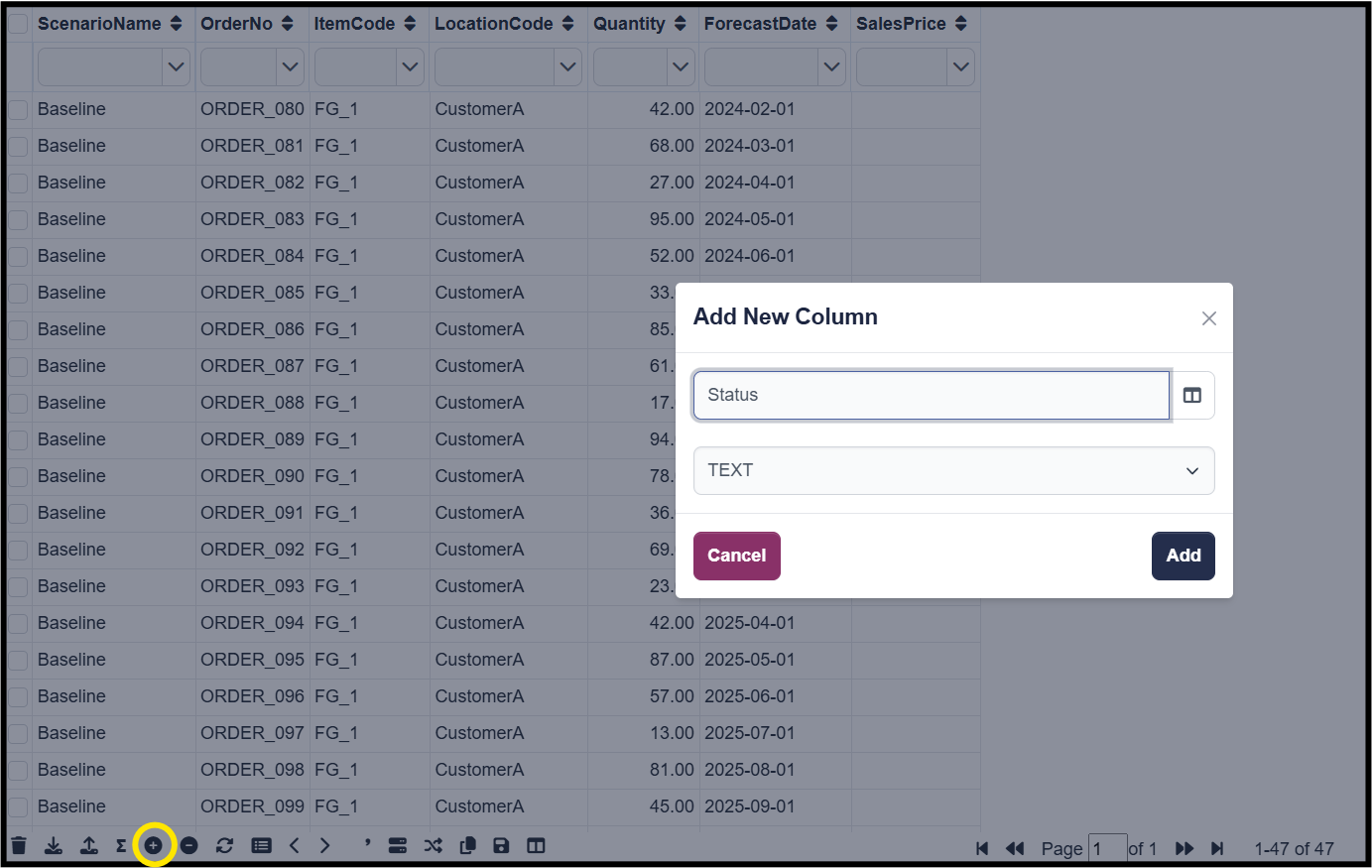The width and height of the screenshot is (1372, 868).
Task: Click the refresh data icon
Action: (224, 845)
